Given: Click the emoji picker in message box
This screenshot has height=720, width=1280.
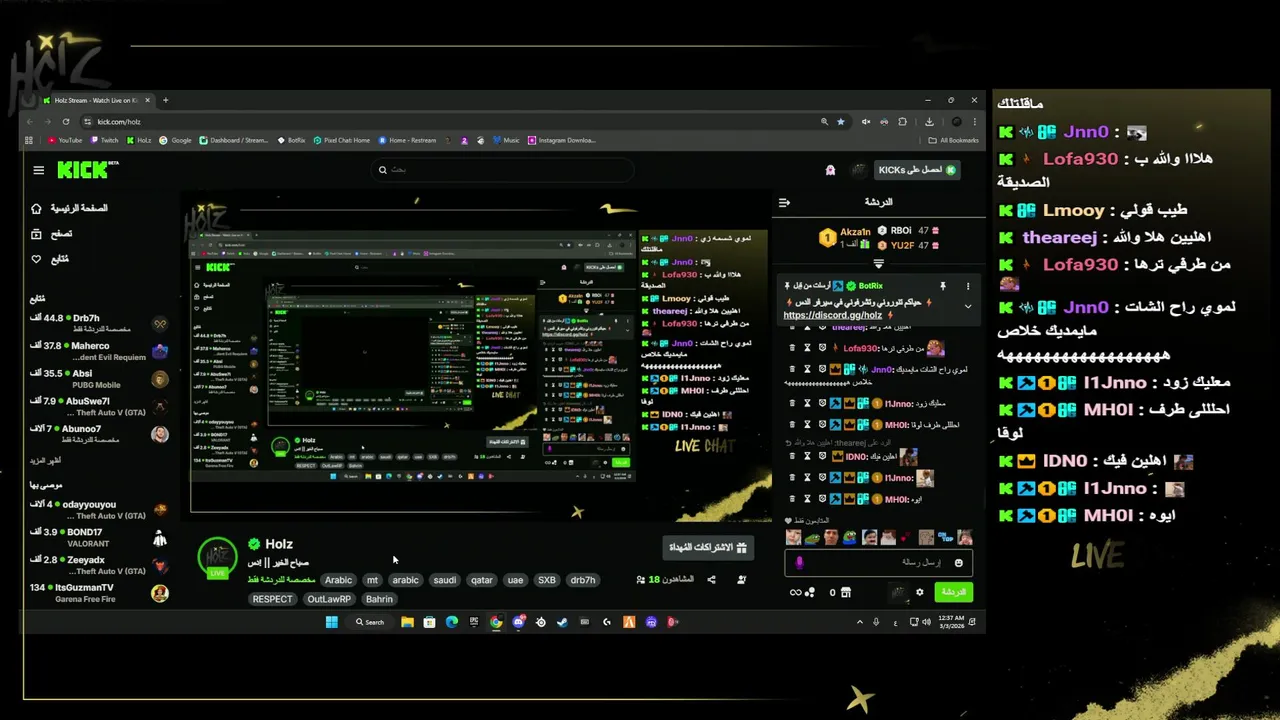Looking at the screenshot, I should (959, 563).
